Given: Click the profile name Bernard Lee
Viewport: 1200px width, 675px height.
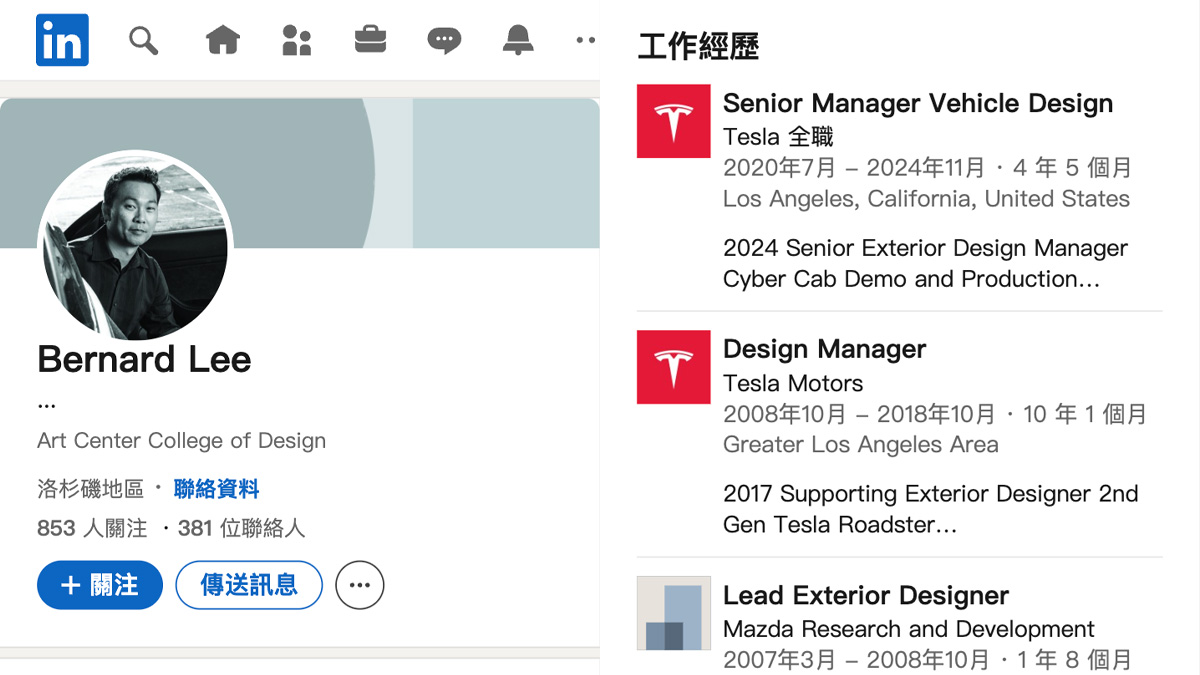Looking at the screenshot, I should (144, 359).
